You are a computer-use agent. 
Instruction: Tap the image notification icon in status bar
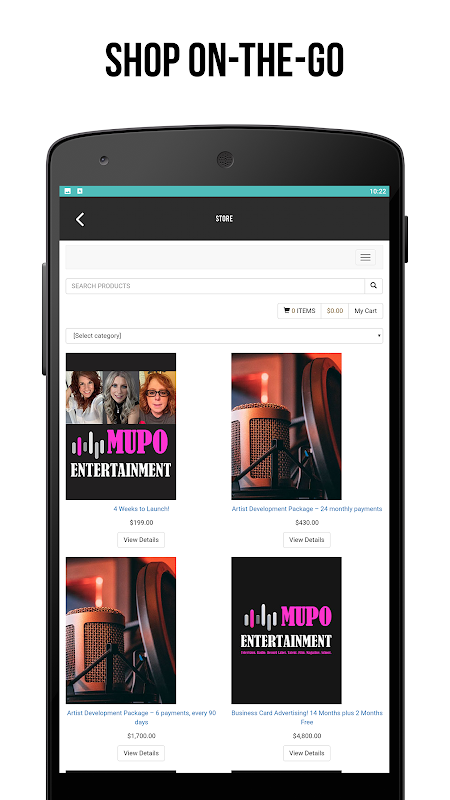(67, 191)
